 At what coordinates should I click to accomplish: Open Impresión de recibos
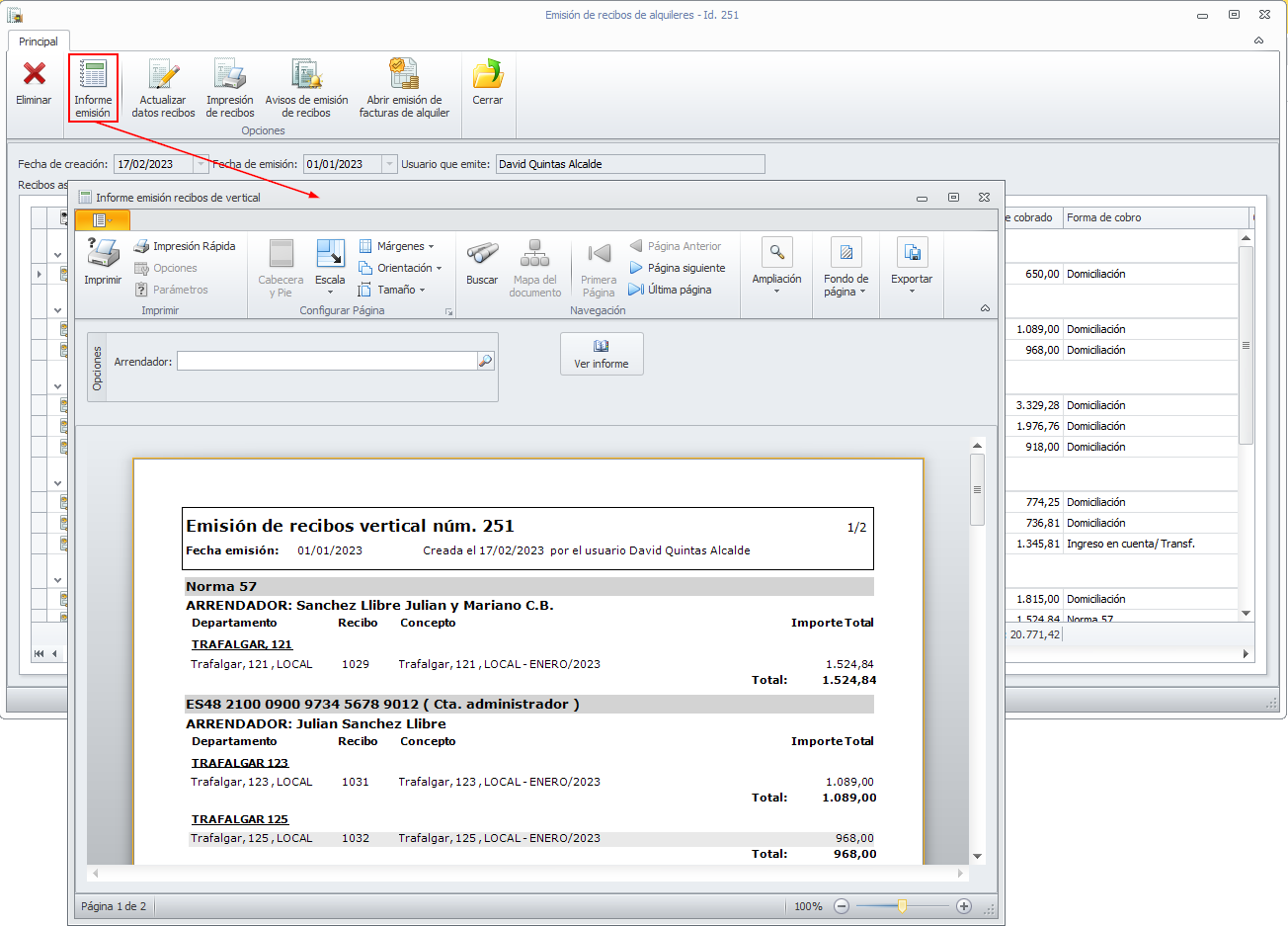pyautogui.click(x=229, y=76)
